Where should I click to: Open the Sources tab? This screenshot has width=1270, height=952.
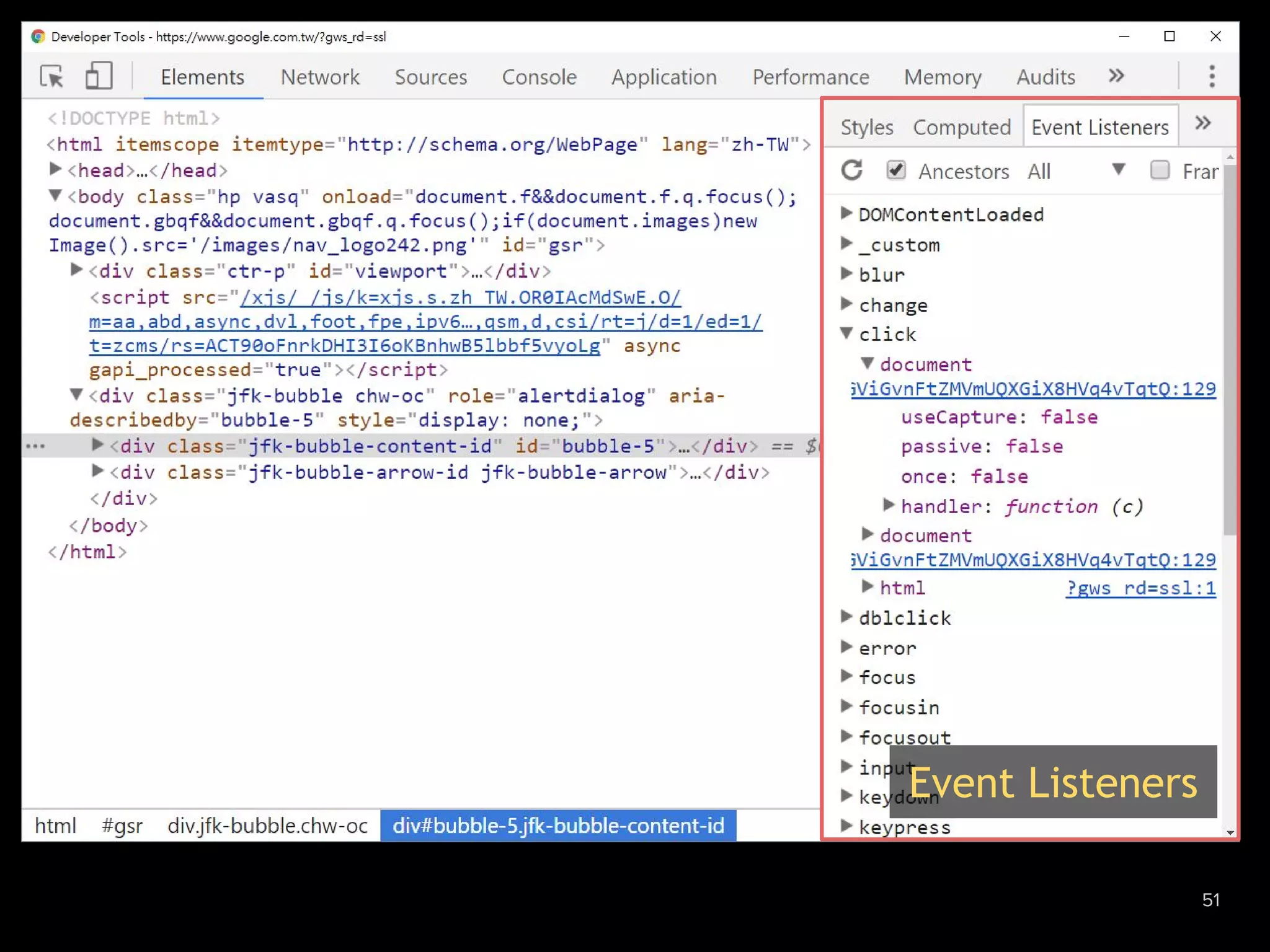431,77
